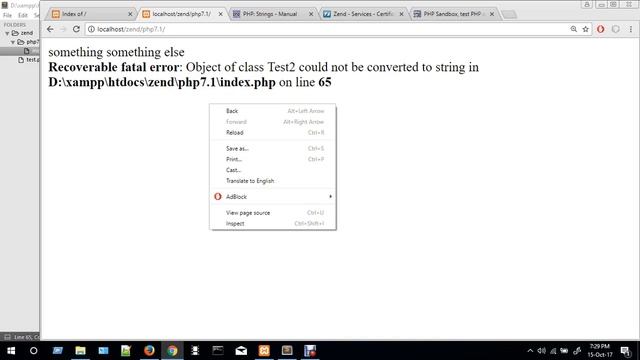Screen dimensions: 640x360
Task: Click the browser Back arrow button
Action: pos(50,29)
